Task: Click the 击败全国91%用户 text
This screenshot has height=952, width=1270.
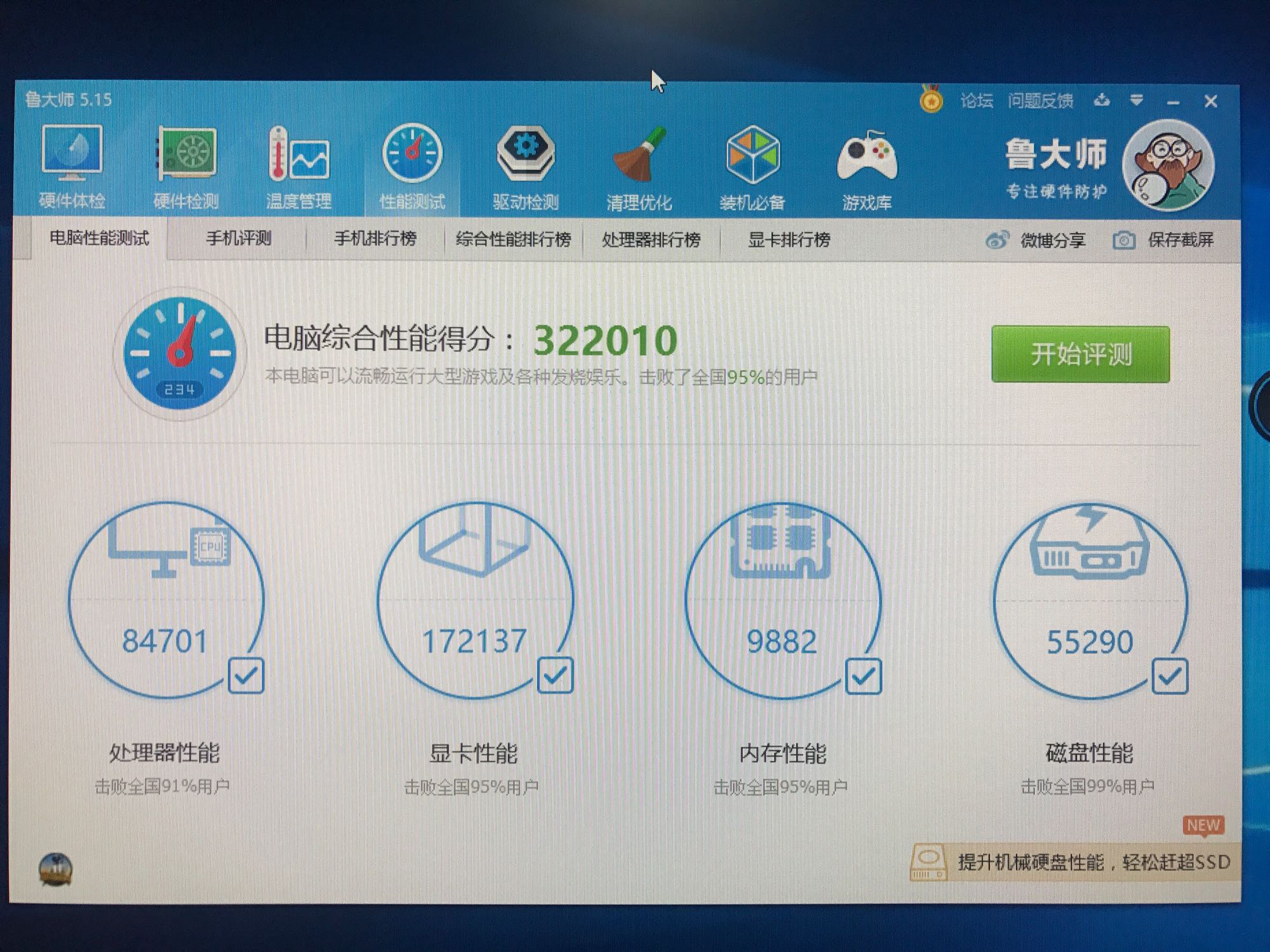Action: [x=163, y=787]
